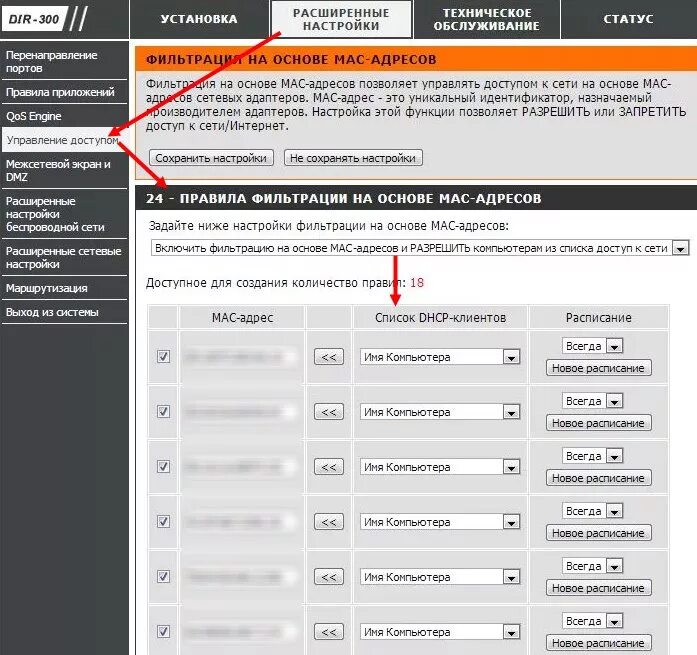This screenshot has width=697, height=655.
Task: Open third row Имя Компьютера dropdown
Action: [x=440, y=467]
